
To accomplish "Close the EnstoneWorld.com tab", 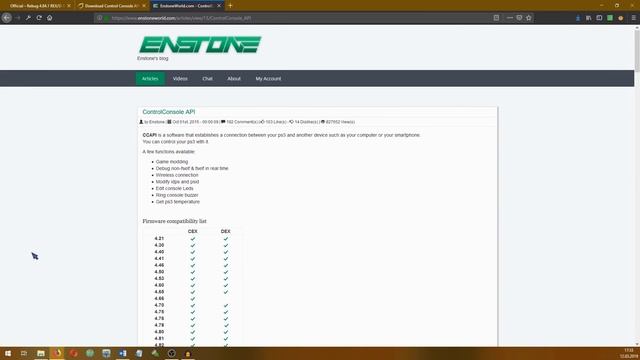I will pyautogui.click(x=219, y=6).
